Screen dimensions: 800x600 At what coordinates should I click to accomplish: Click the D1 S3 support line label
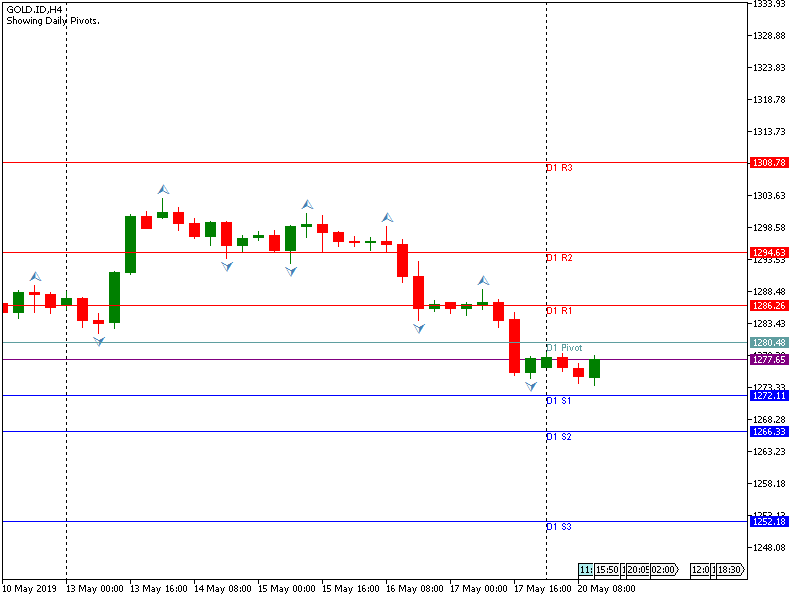pyautogui.click(x=559, y=526)
